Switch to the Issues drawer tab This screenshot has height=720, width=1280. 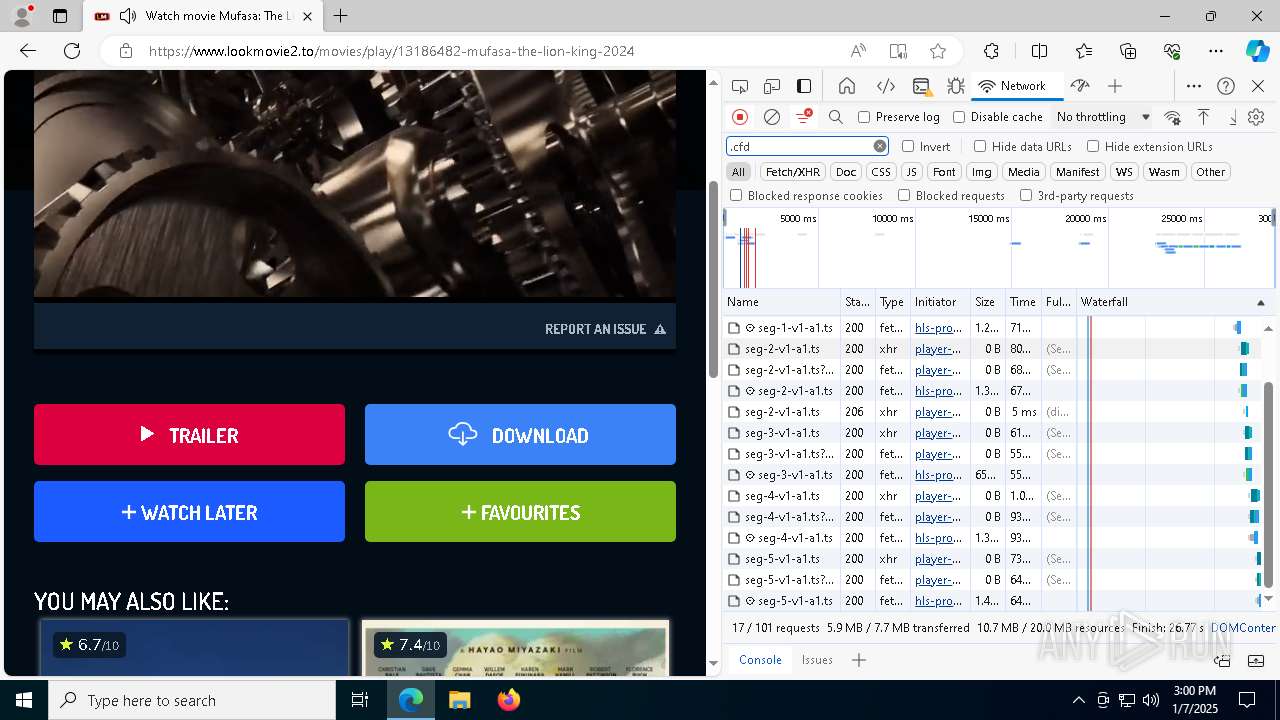817,660
